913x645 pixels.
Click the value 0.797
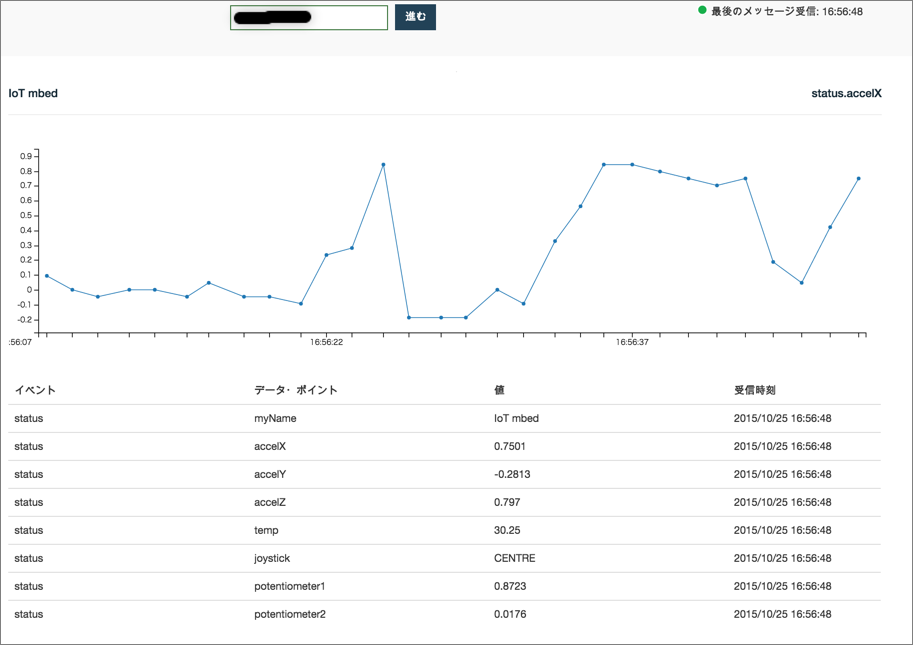coord(507,502)
